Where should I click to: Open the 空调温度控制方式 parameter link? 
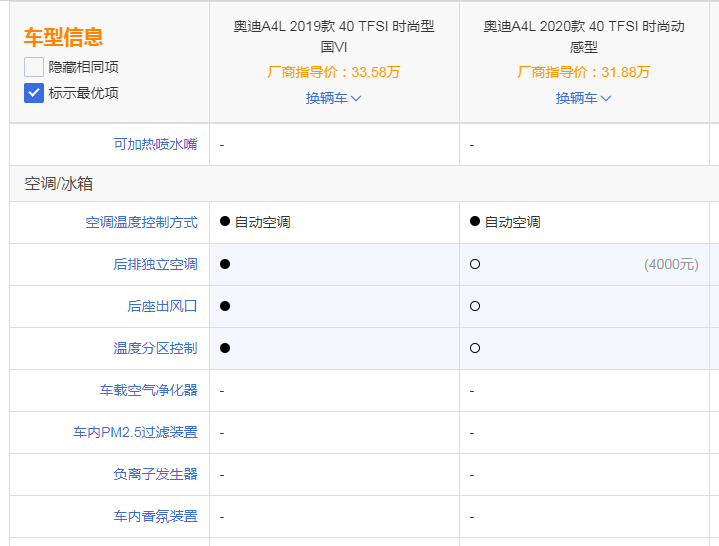(x=141, y=222)
